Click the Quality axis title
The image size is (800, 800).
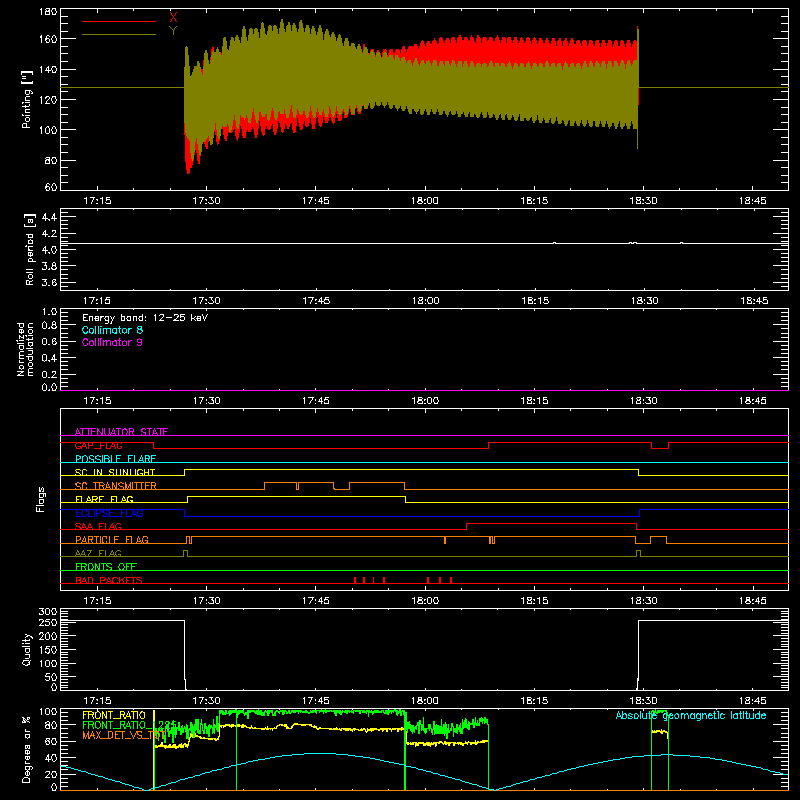(27, 649)
